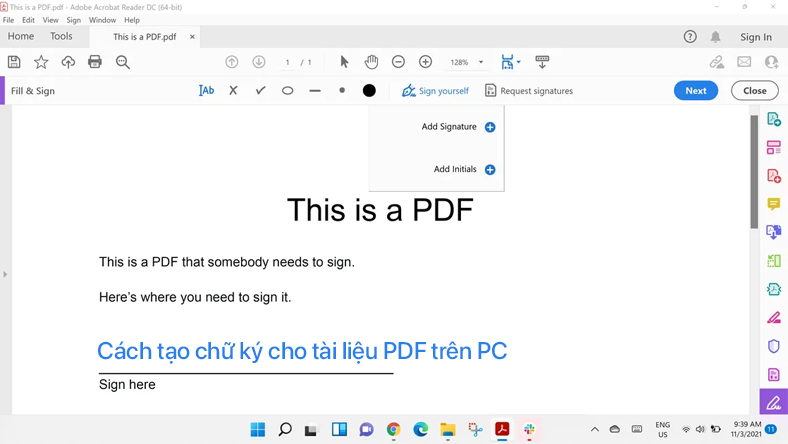Activate the Hand pan tool

coord(371,62)
